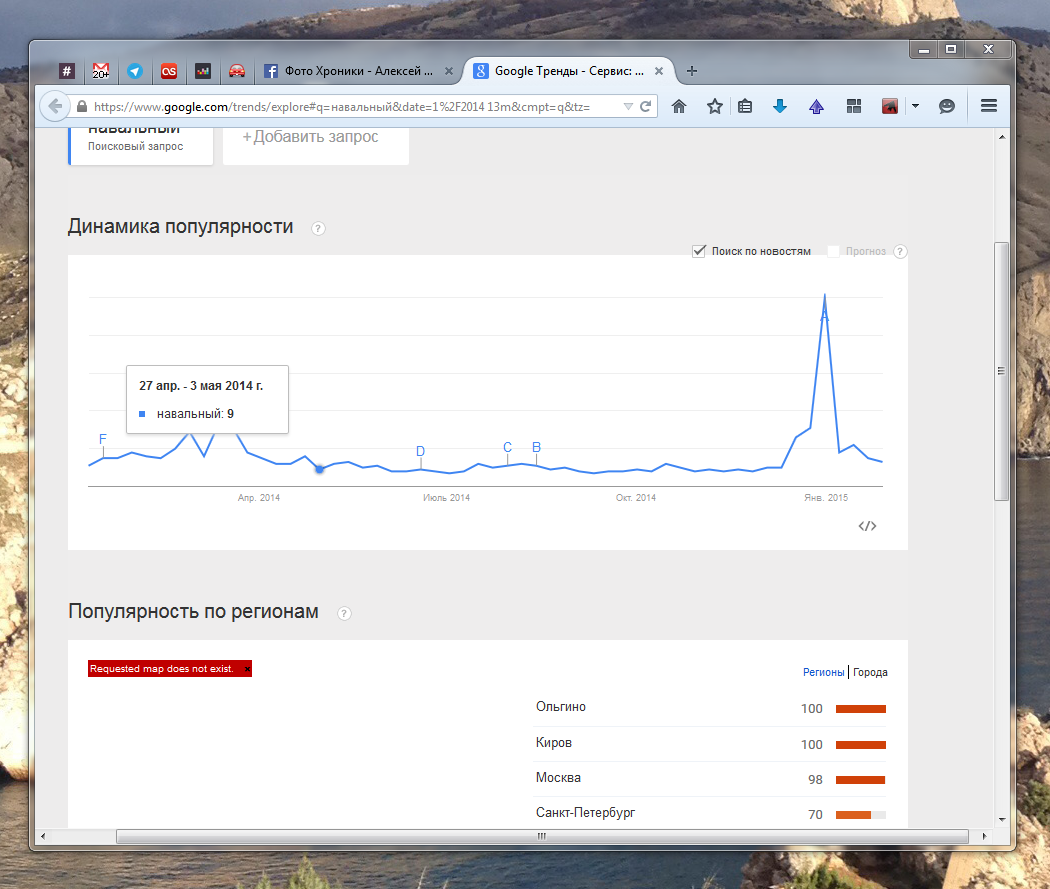Expand the URL history dropdown arrow
This screenshot has height=889, width=1050.
tap(627, 106)
